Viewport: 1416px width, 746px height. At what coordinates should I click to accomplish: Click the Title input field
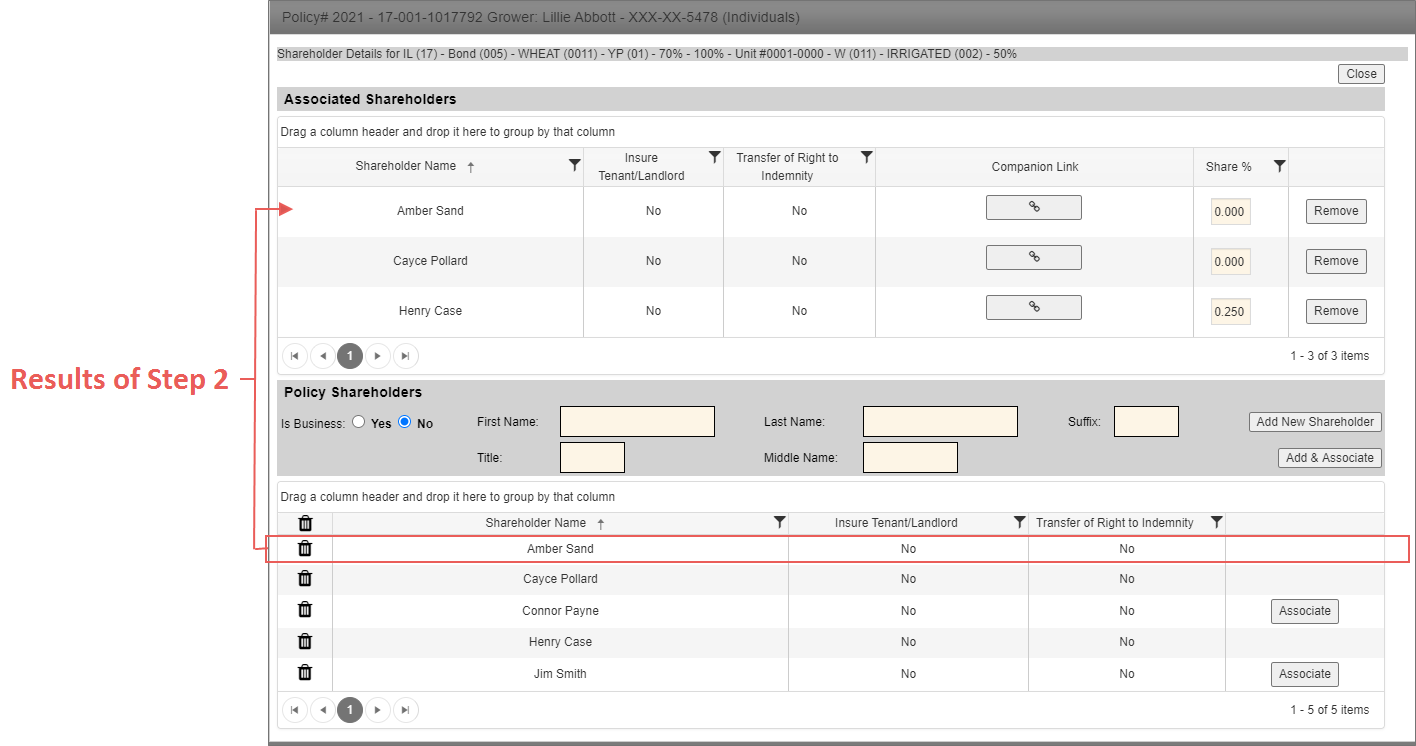coord(592,458)
